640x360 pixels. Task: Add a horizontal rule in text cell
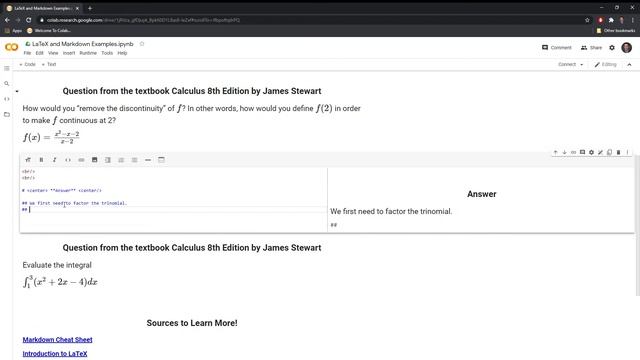(x=148, y=160)
